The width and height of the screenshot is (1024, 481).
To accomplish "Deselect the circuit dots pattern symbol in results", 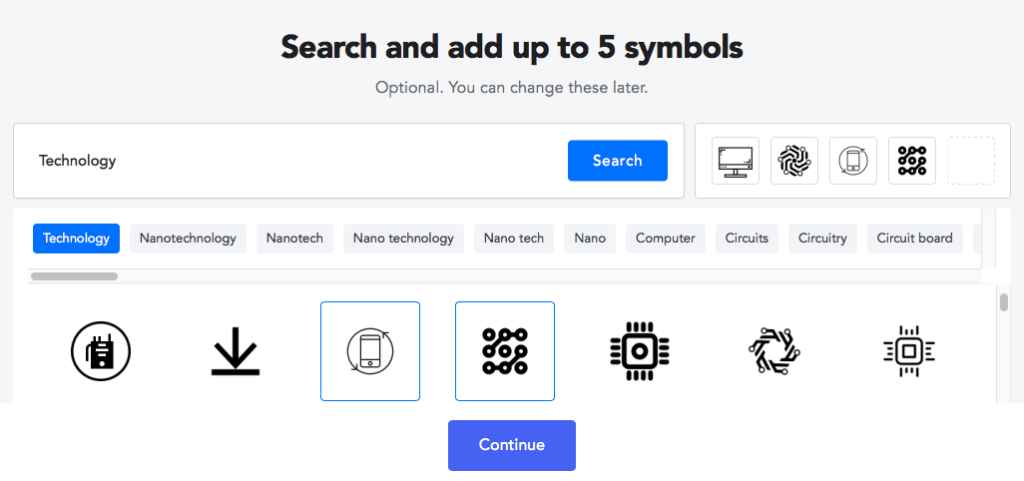I will pyautogui.click(x=505, y=351).
